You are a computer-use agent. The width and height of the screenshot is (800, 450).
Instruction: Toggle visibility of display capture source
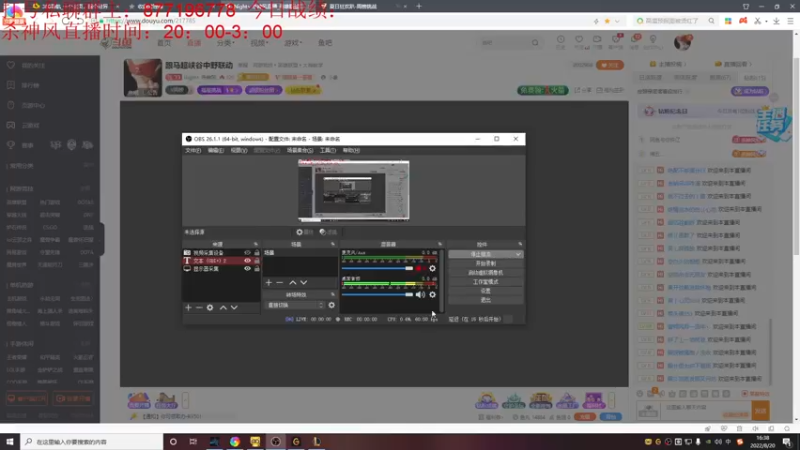[247, 269]
